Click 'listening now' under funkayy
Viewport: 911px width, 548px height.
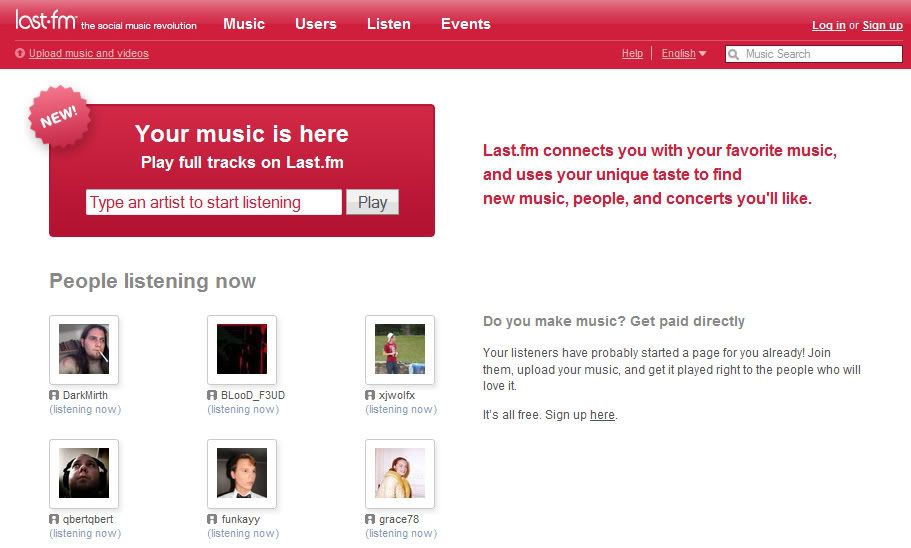click(243, 533)
